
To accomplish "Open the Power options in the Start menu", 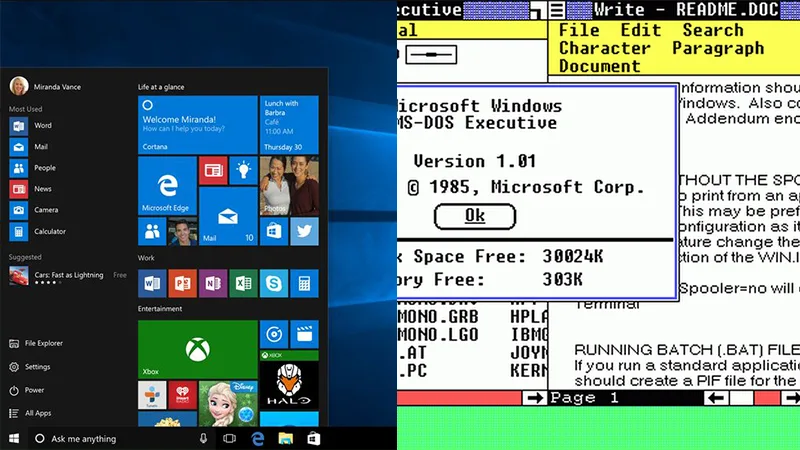I will [27, 390].
